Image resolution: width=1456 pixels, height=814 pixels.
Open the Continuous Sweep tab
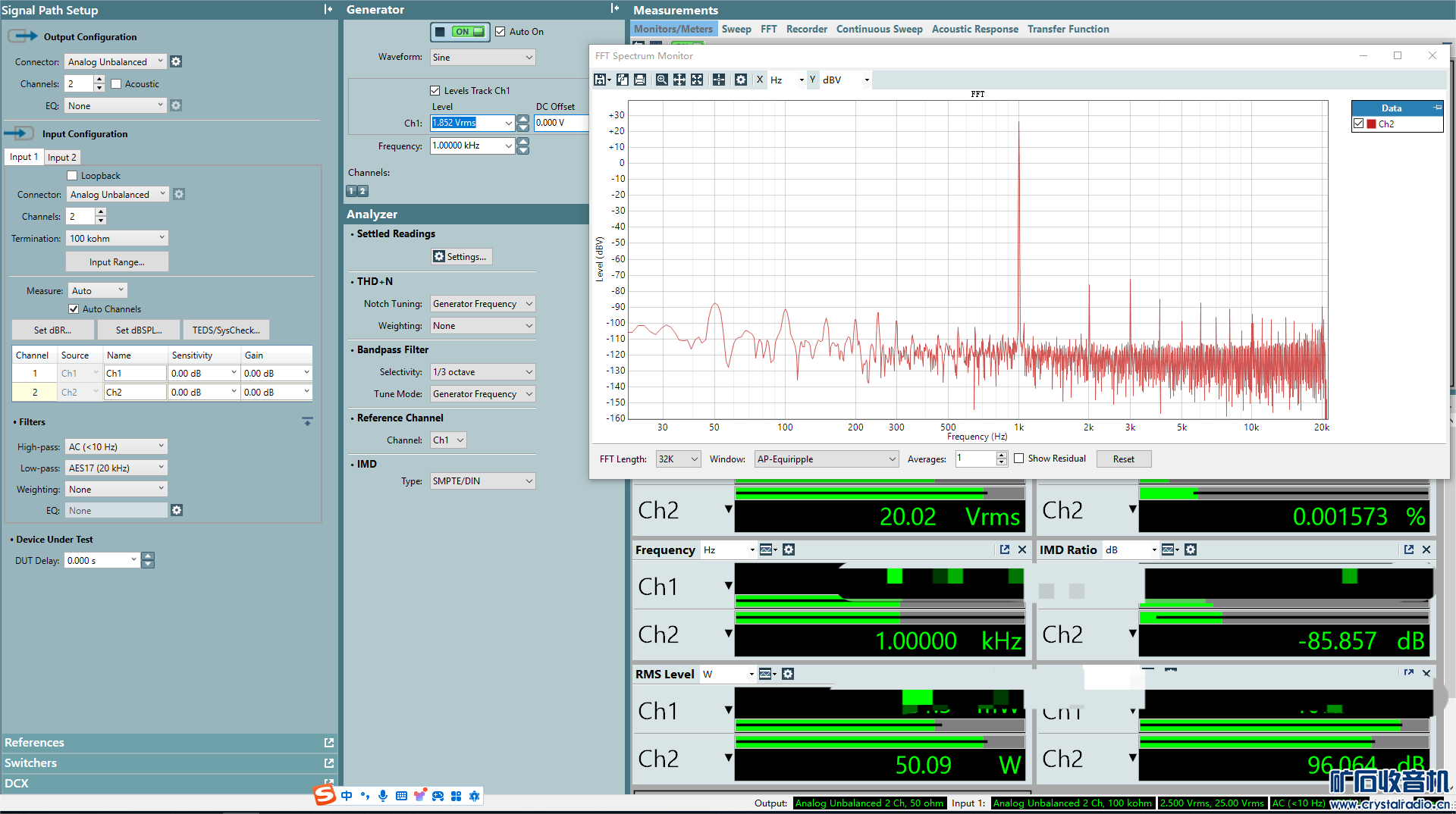[x=880, y=29]
